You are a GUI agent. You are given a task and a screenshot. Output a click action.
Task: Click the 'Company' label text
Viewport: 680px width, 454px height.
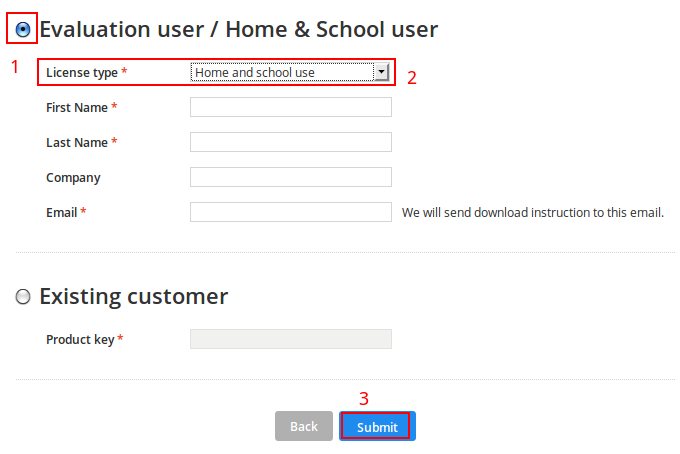coord(73,178)
